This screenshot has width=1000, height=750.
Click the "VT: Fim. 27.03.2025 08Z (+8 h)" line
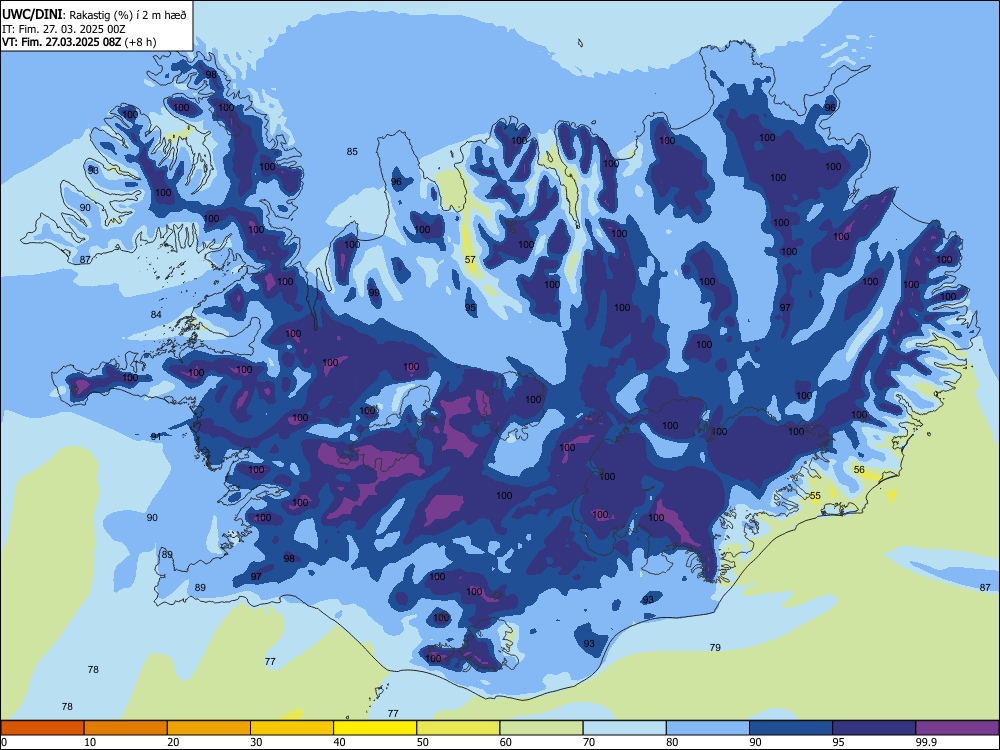(79, 42)
